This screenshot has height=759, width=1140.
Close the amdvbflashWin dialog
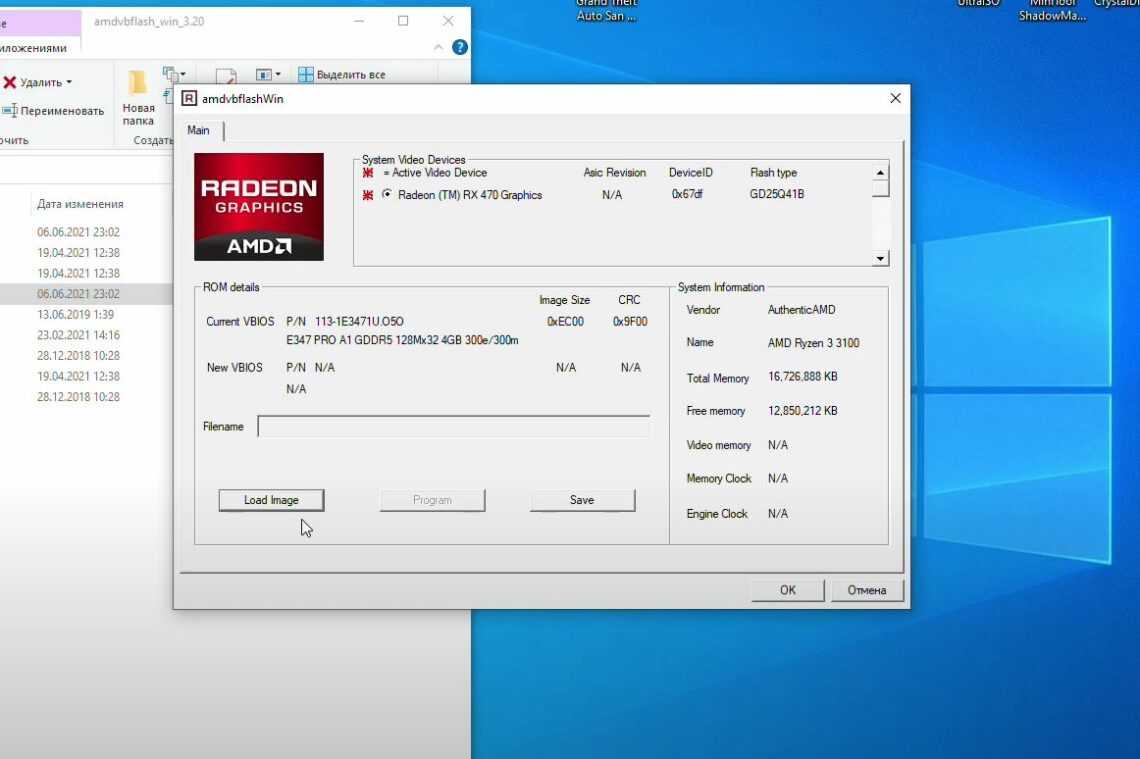click(895, 98)
